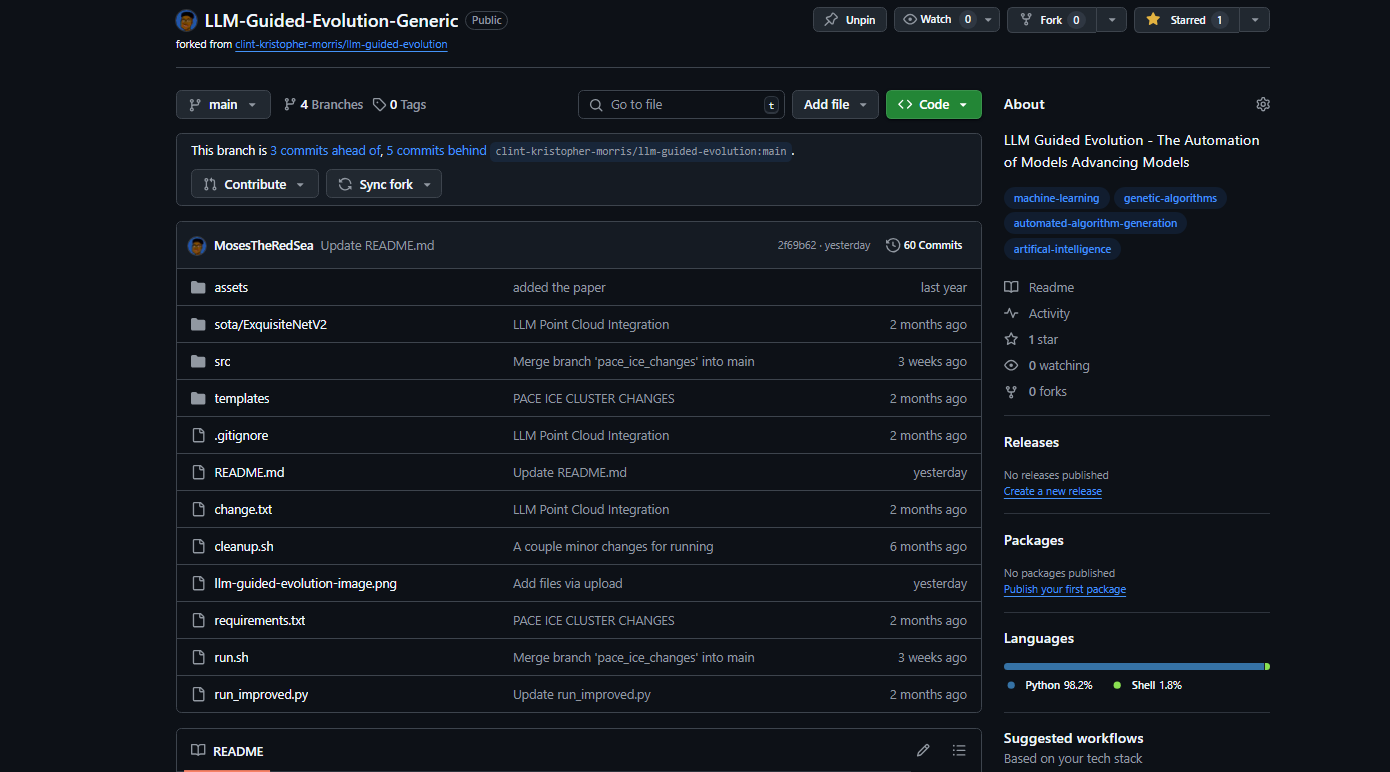The width and height of the screenshot is (1390, 772).
Task: Click the pulse icon next to Activity
Action: (x=1011, y=313)
